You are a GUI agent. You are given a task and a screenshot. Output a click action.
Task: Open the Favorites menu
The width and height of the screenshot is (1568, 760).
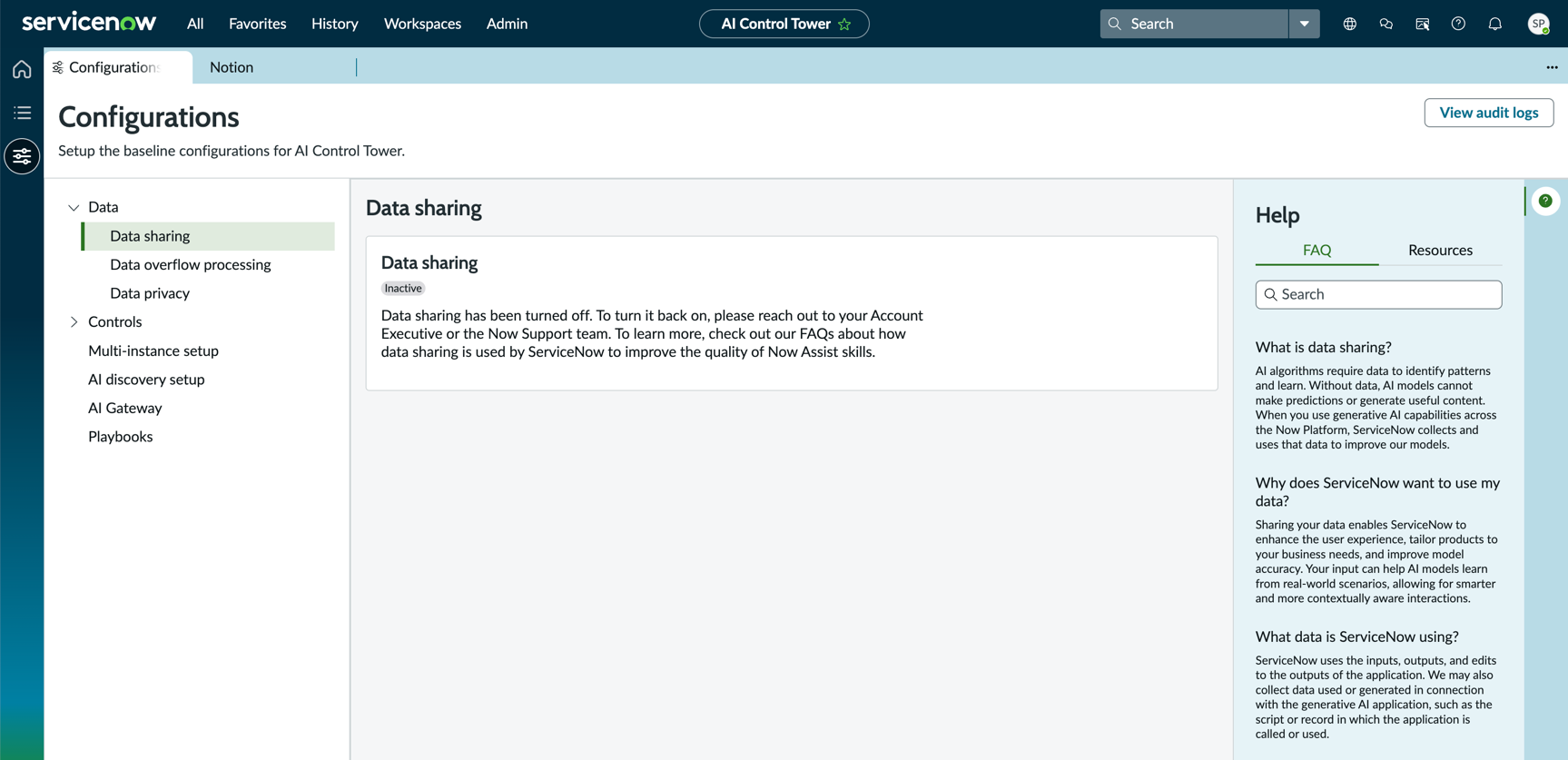257,24
